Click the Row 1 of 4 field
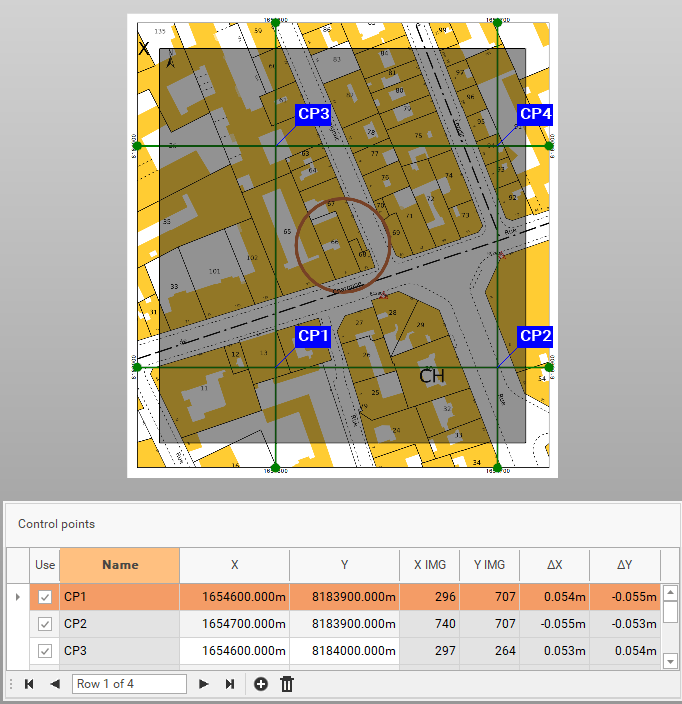The width and height of the screenshot is (682, 704). coord(129,684)
